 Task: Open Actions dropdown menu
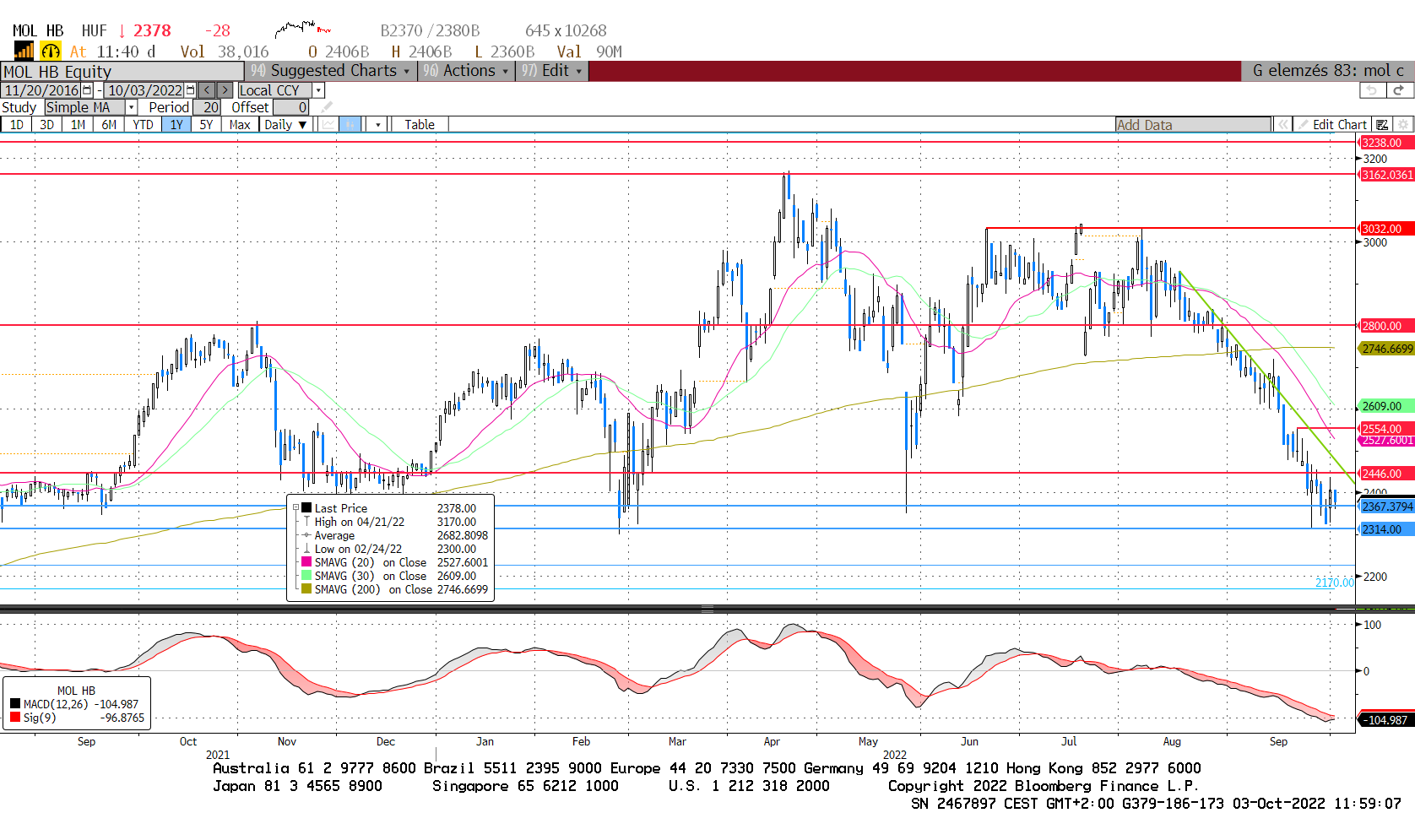466,71
